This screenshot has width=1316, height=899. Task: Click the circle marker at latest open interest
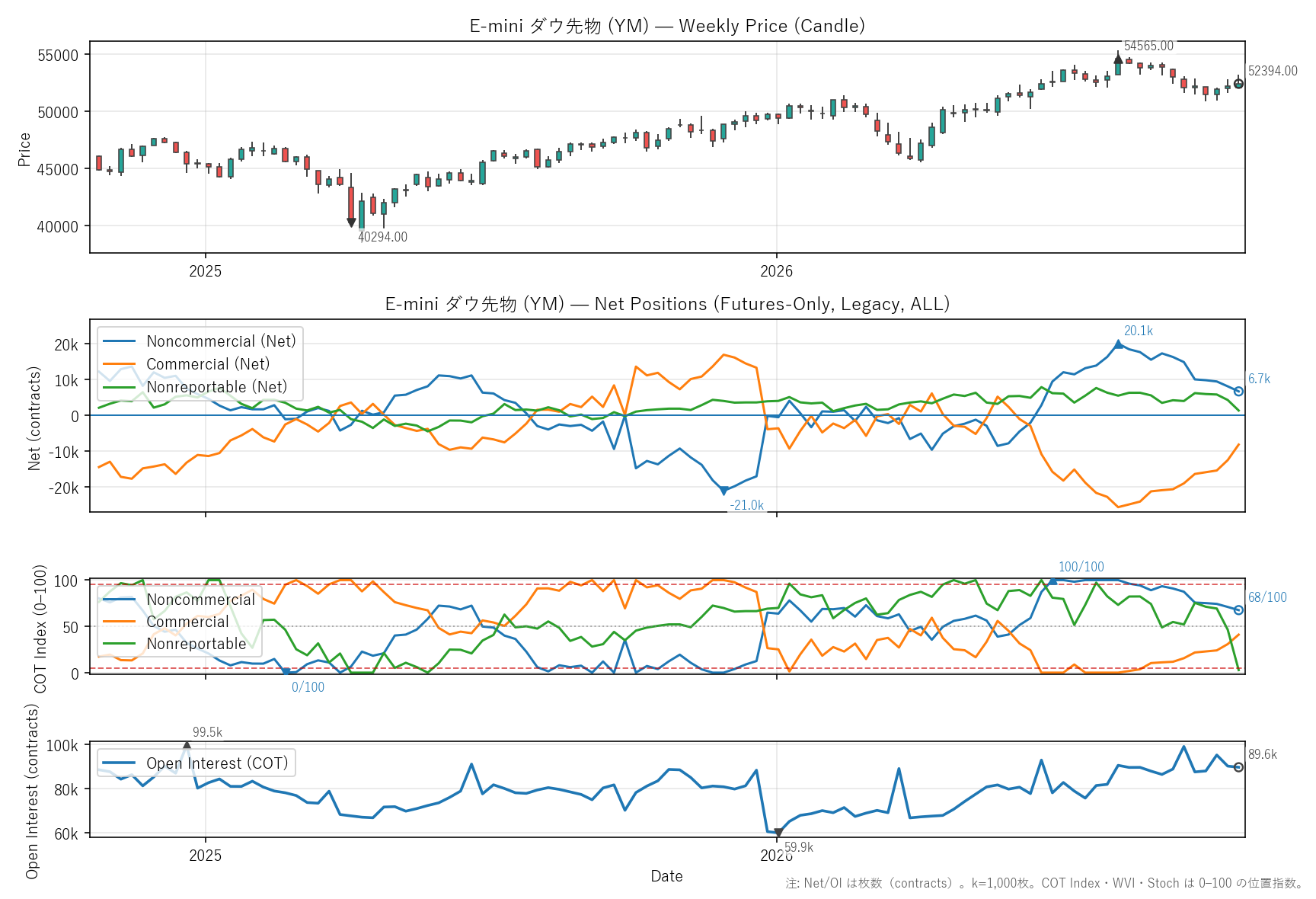[x=1238, y=767]
